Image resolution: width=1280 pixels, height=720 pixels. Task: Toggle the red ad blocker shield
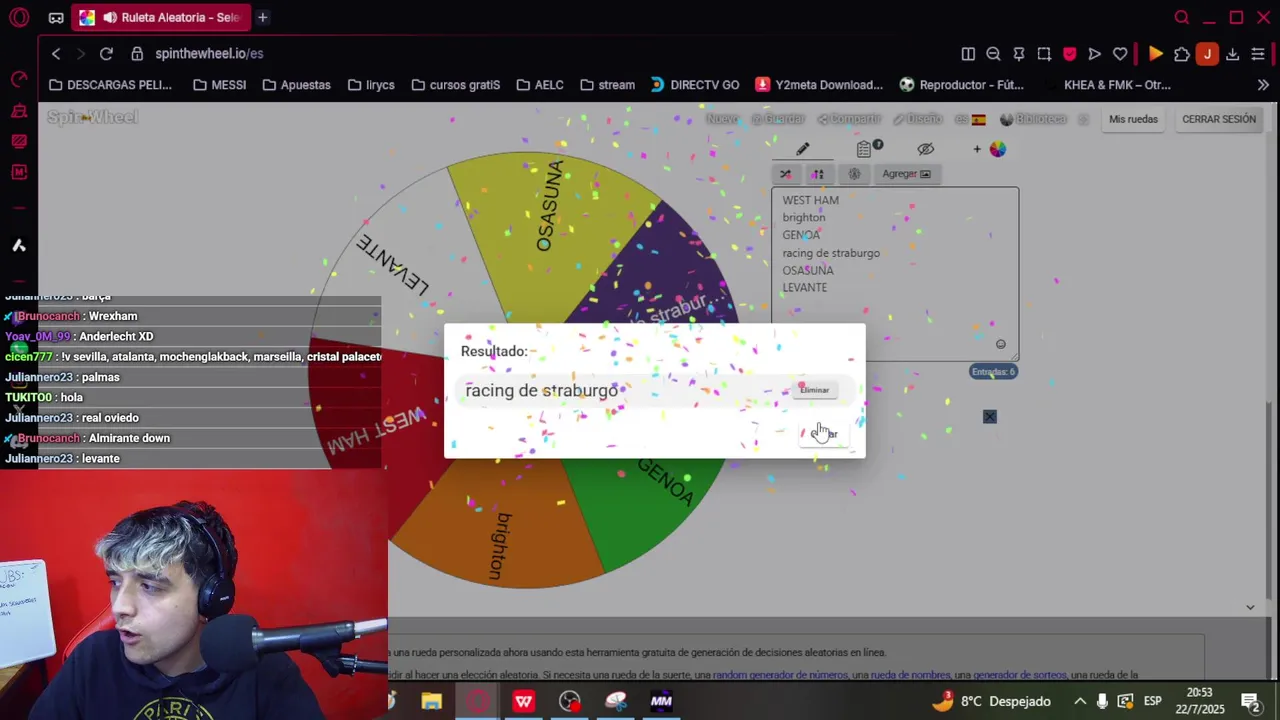pos(1069,54)
